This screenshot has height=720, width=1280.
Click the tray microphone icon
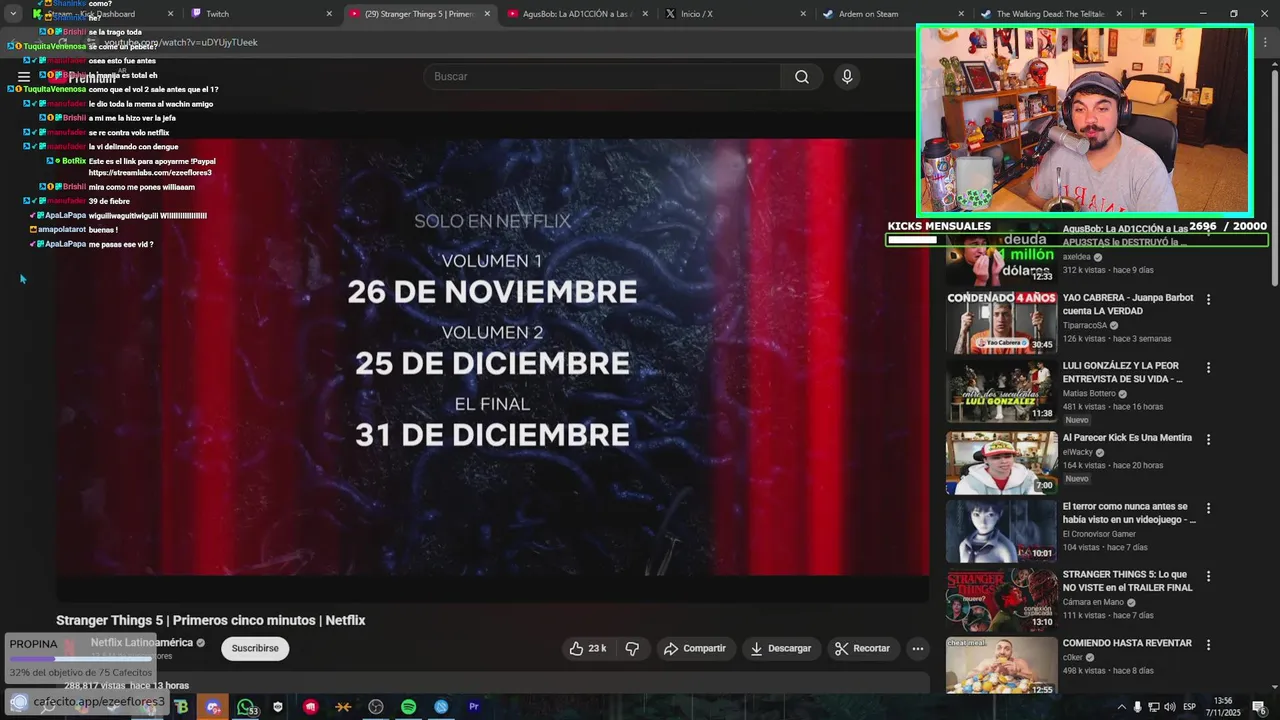1137,707
